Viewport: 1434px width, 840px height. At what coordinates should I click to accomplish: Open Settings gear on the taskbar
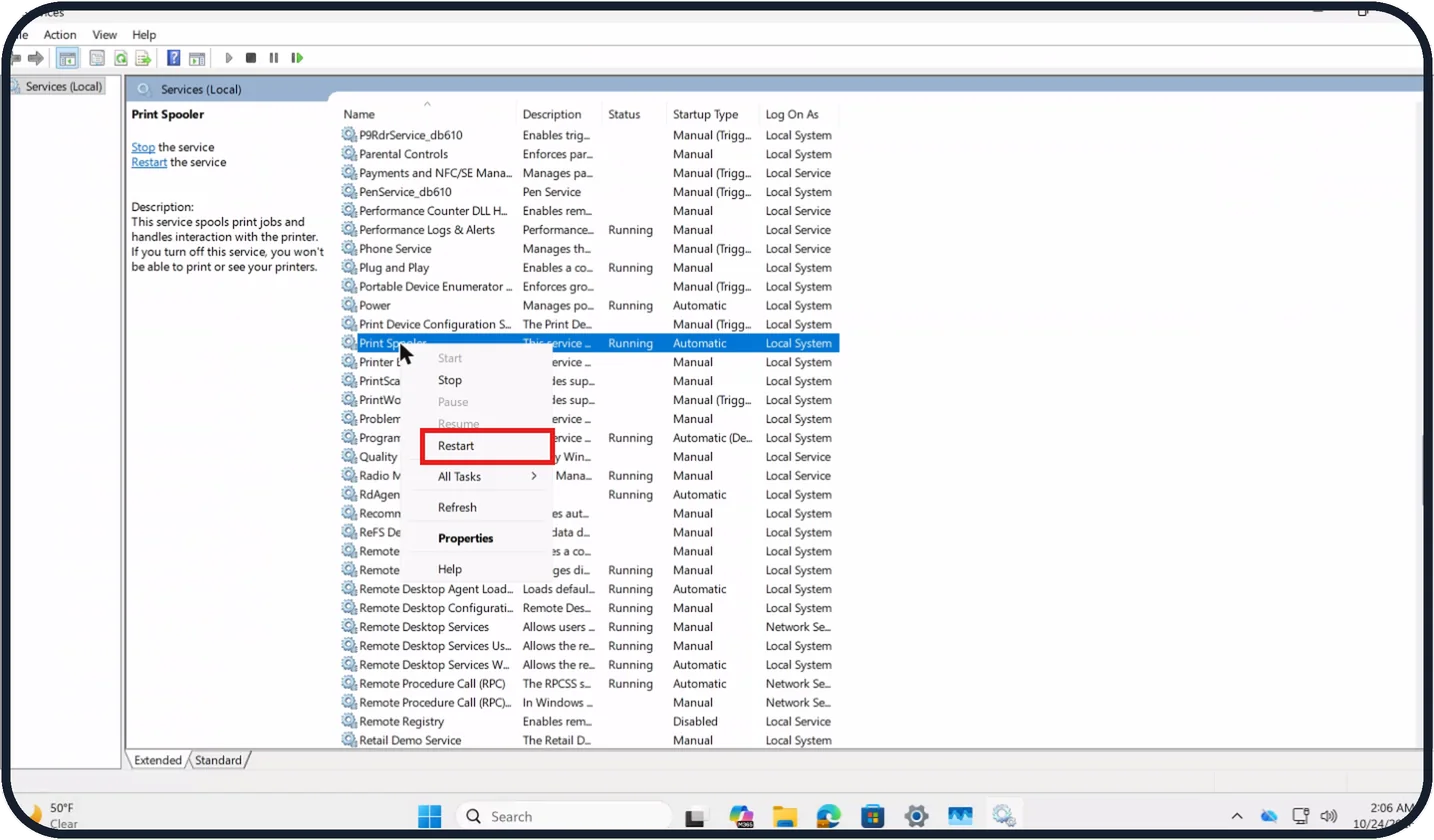(x=916, y=816)
